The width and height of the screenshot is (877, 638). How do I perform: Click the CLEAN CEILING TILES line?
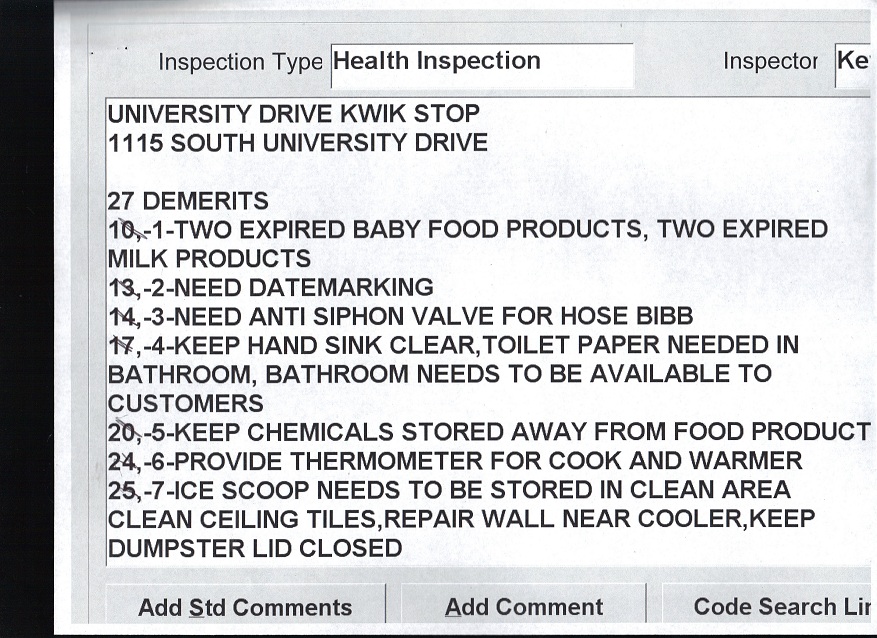461,519
